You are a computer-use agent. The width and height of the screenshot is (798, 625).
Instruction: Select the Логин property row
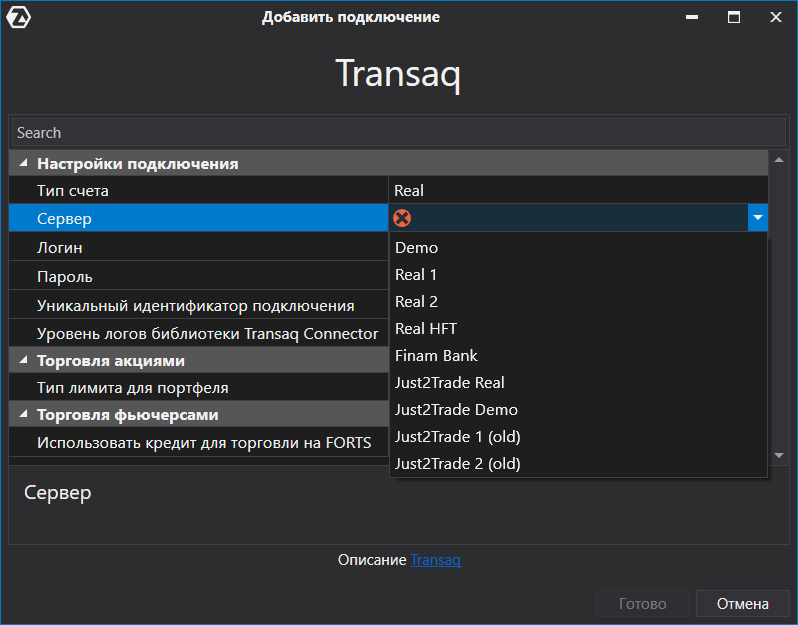tap(198, 247)
